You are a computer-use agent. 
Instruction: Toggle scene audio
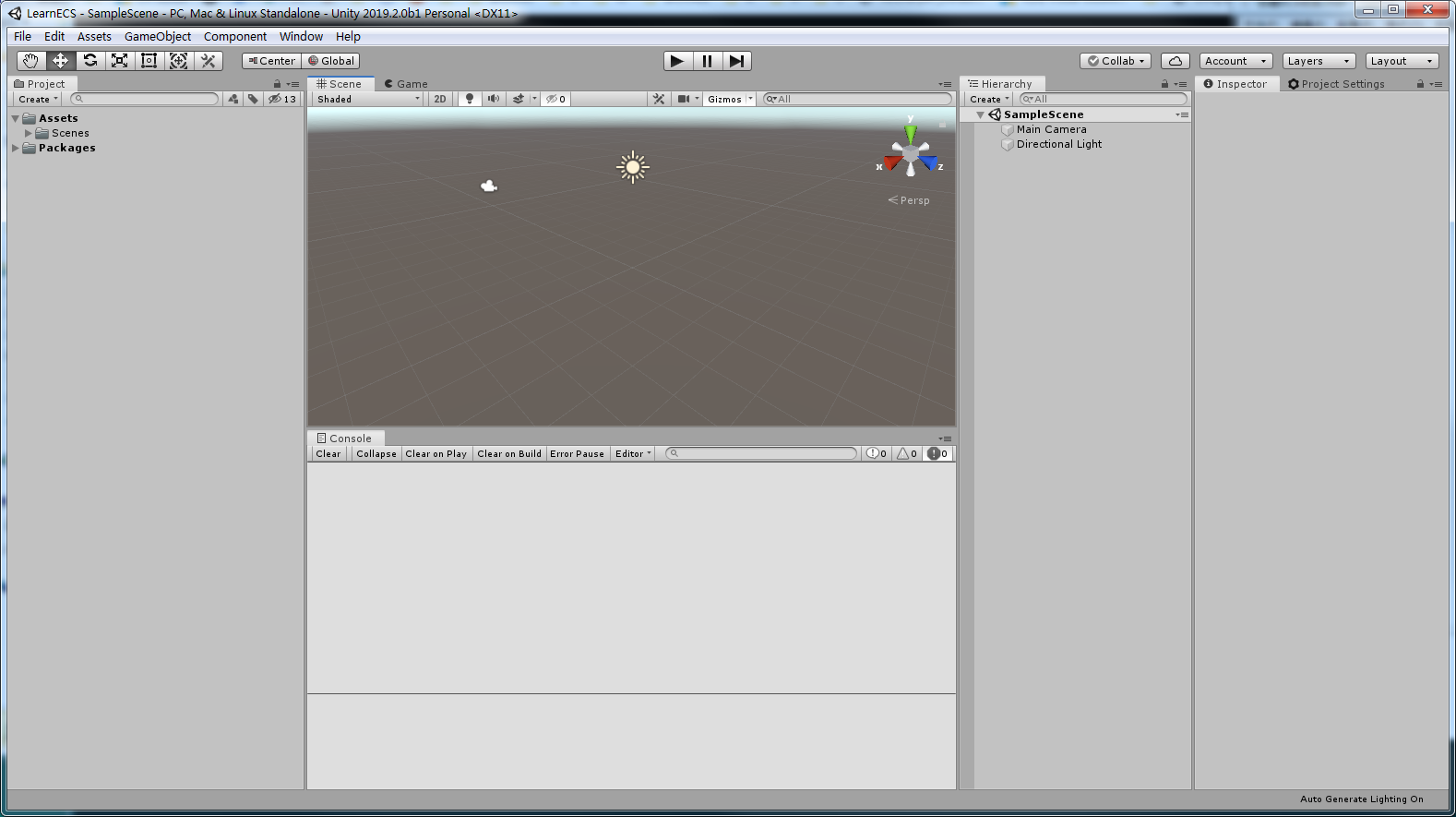(494, 99)
